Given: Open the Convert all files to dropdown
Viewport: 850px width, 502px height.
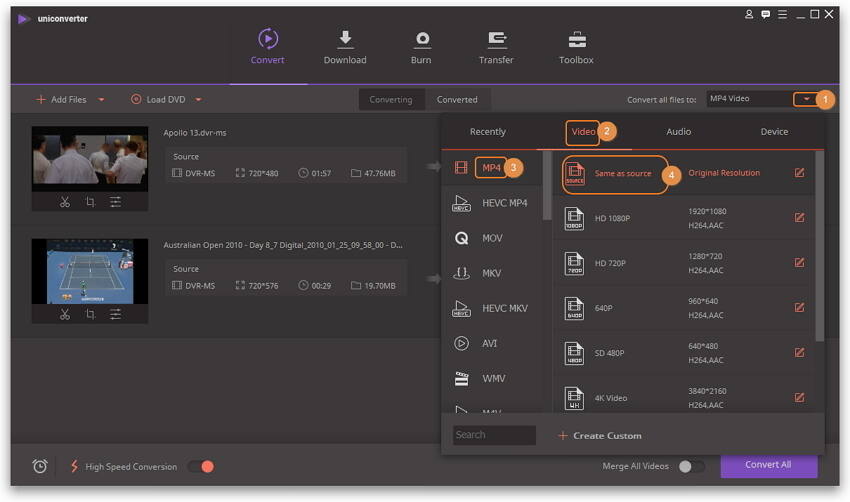Looking at the screenshot, I should [x=806, y=99].
